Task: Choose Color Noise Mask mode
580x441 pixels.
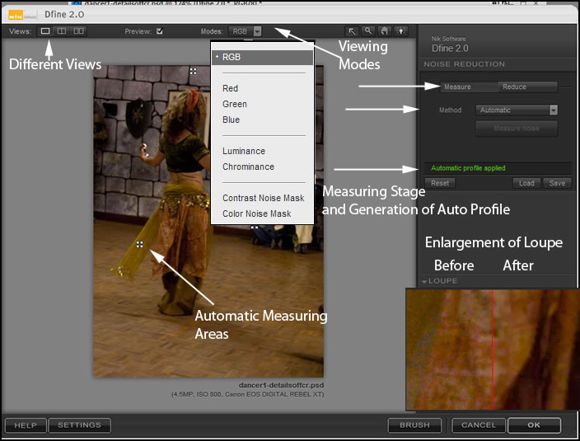Action: click(257, 214)
